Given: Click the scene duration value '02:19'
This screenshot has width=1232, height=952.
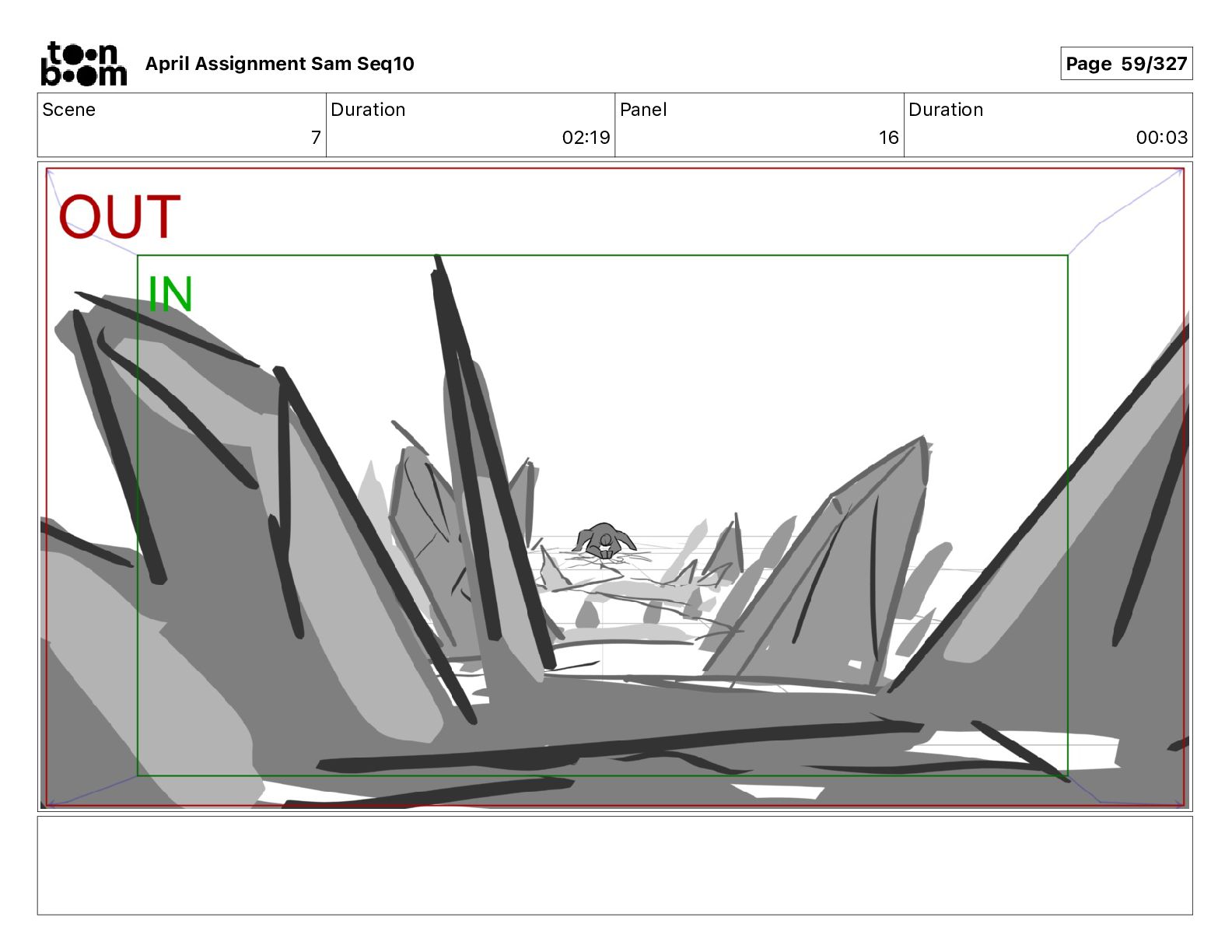Looking at the screenshot, I should [x=586, y=138].
